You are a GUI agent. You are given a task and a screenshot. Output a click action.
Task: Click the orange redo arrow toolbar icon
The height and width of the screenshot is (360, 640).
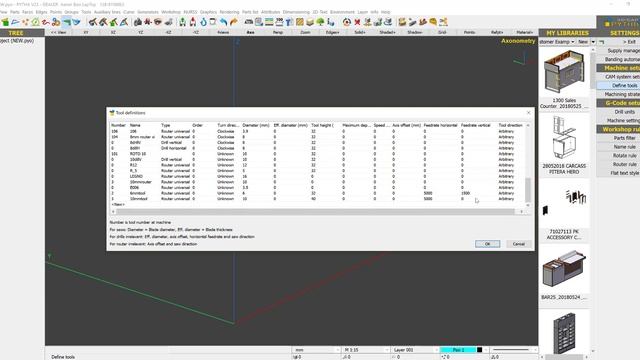click(x=233, y=22)
